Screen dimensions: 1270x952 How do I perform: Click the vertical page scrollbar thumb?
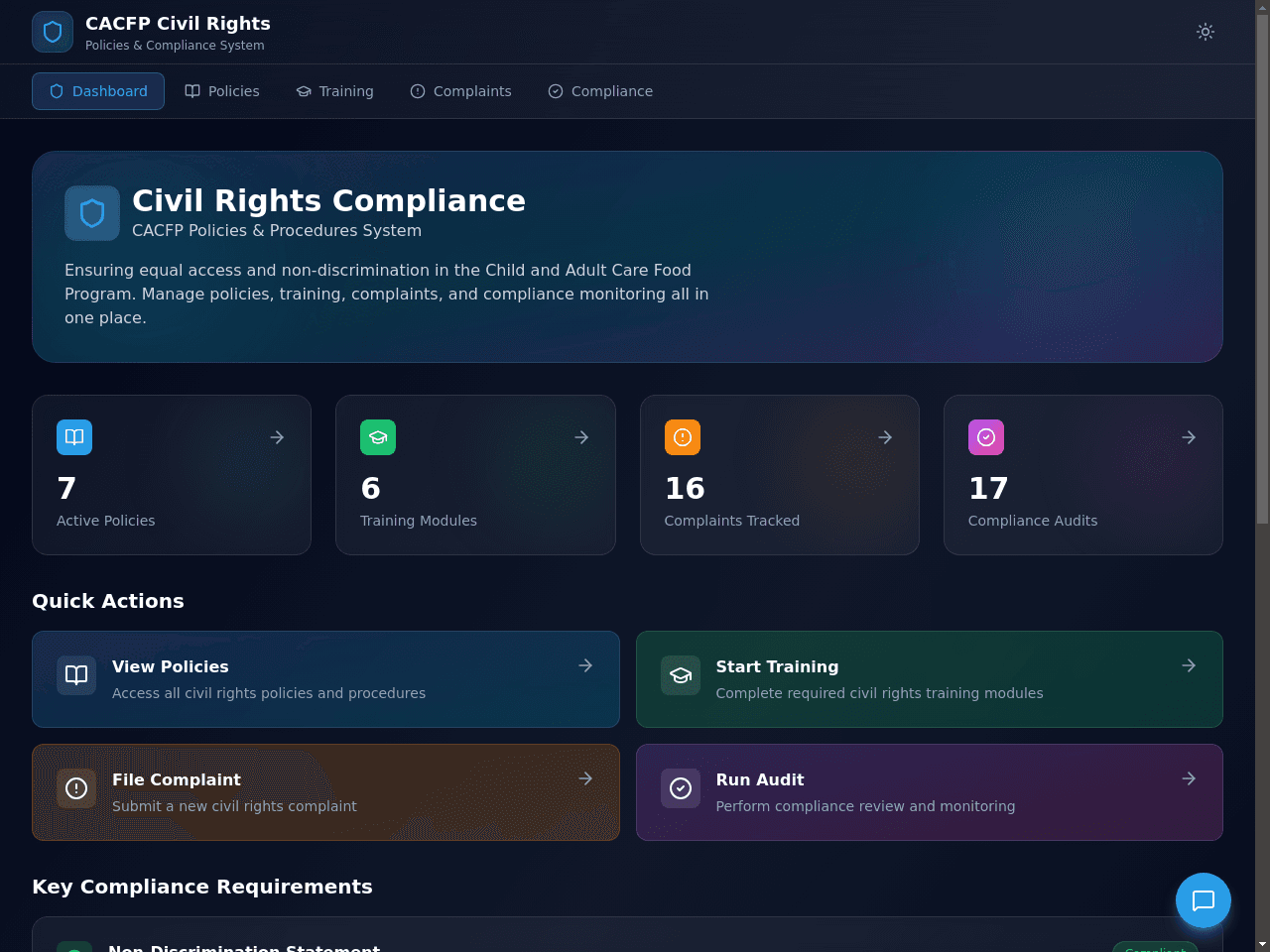pos(1262,268)
